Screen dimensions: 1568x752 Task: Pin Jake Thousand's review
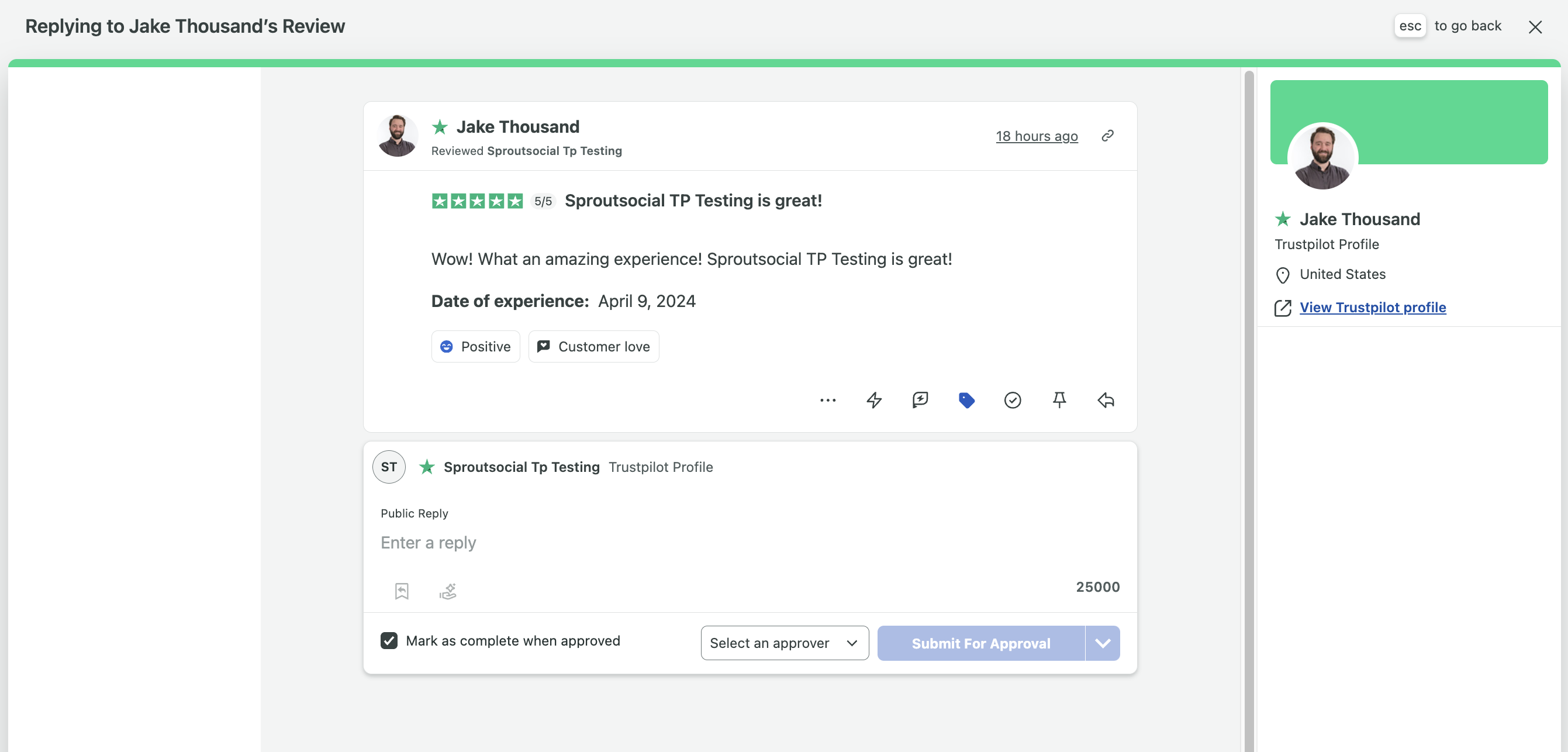point(1059,400)
